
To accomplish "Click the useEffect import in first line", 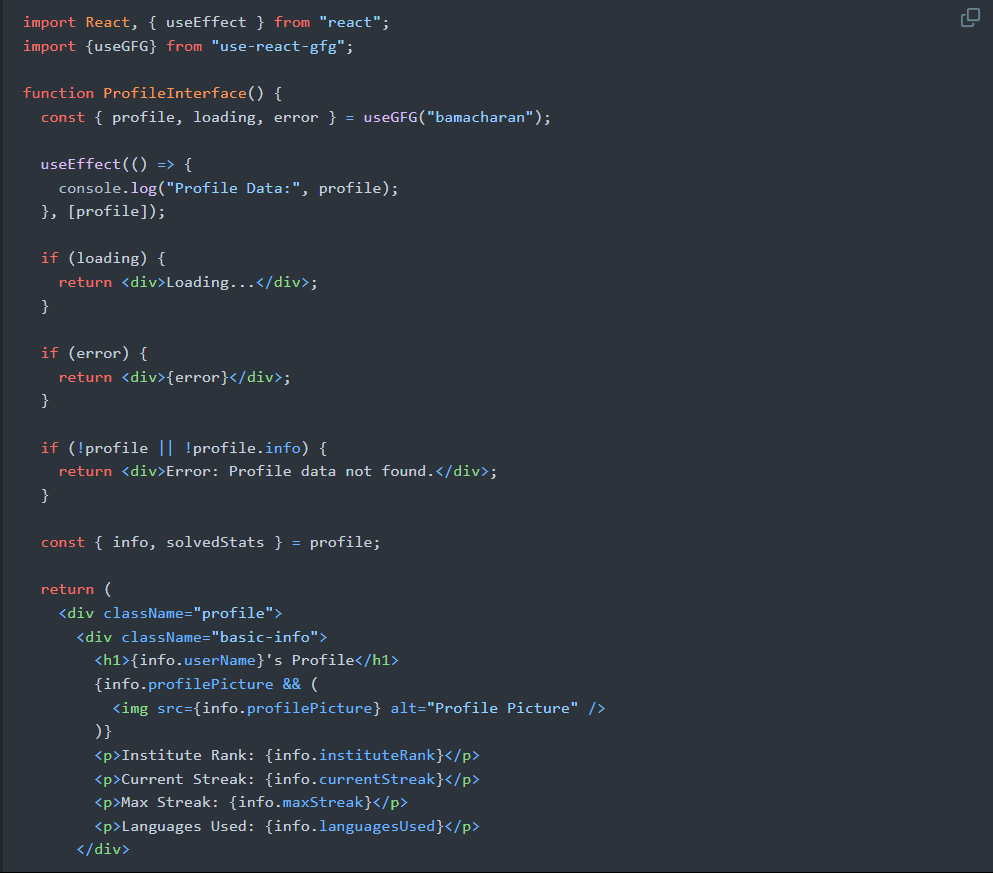I will click(206, 22).
